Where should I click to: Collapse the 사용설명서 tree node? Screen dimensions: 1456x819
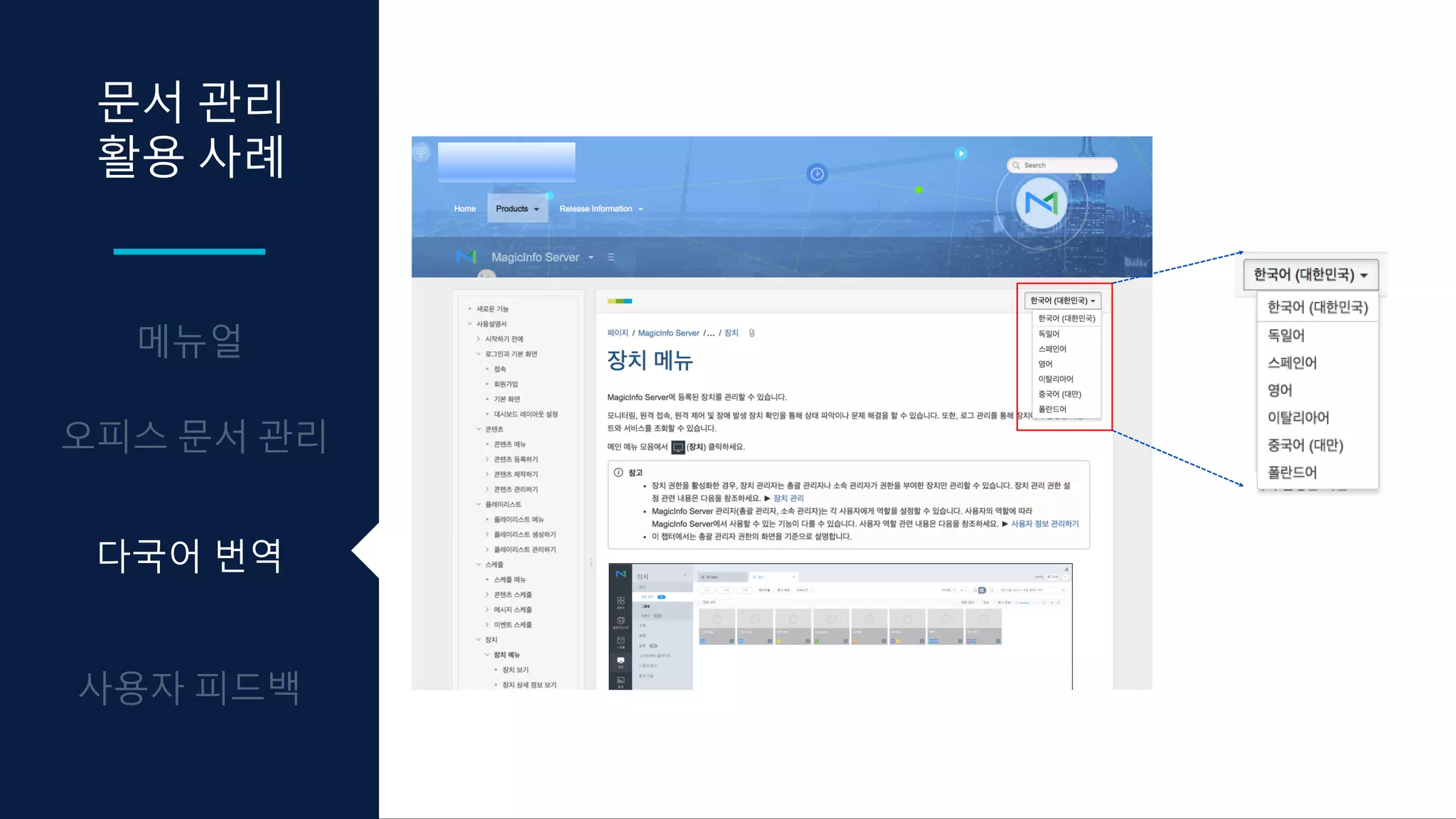tap(470, 324)
